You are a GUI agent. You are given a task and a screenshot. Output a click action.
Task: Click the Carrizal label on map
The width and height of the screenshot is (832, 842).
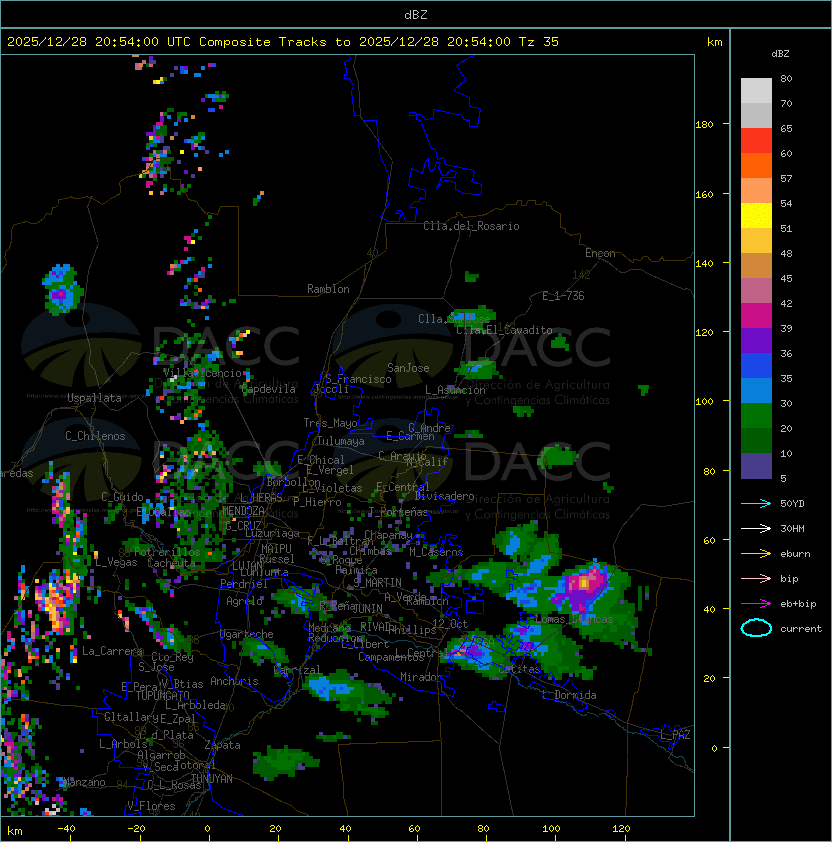point(297,670)
